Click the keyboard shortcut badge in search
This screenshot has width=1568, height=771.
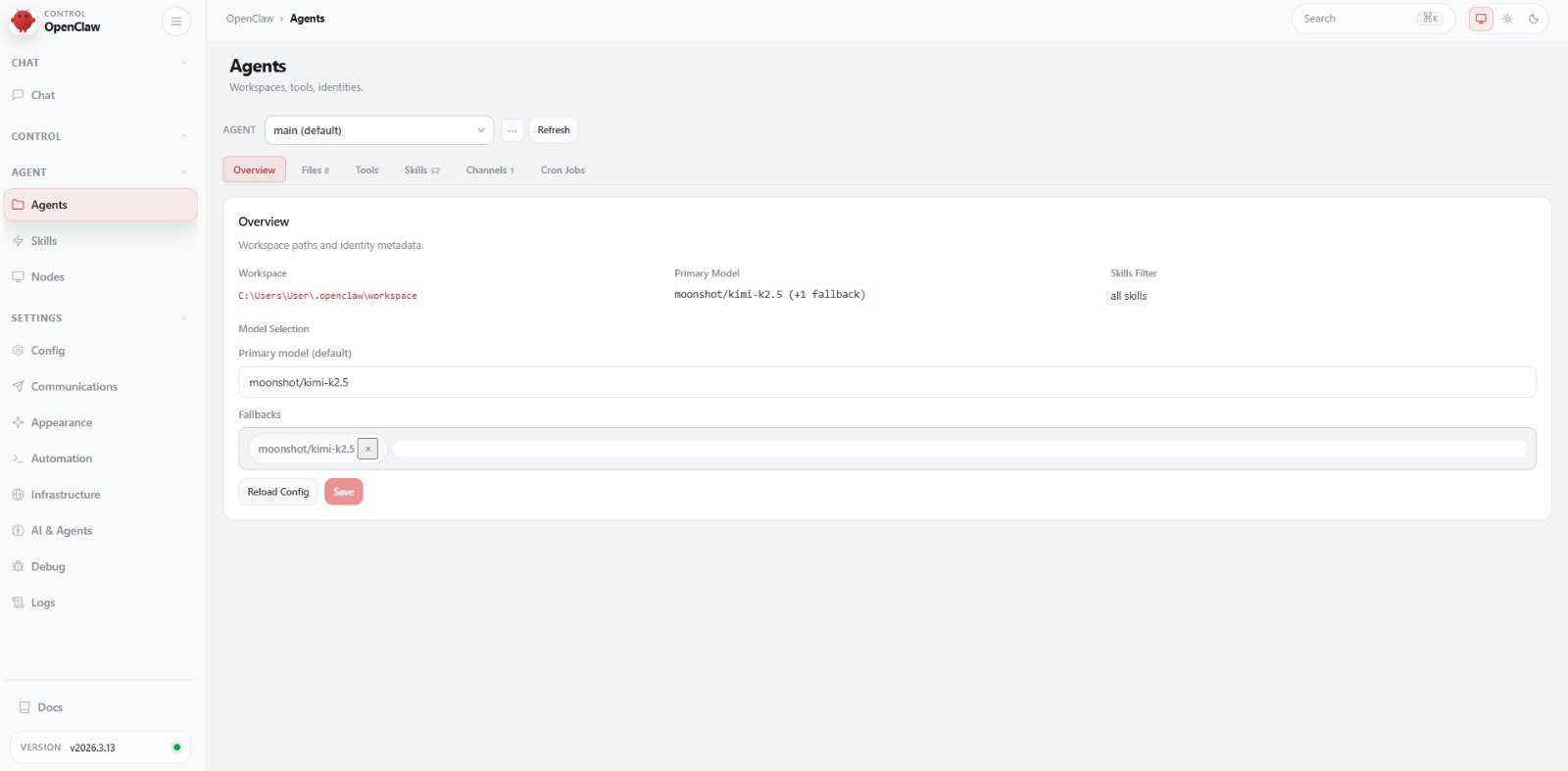click(x=1430, y=19)
